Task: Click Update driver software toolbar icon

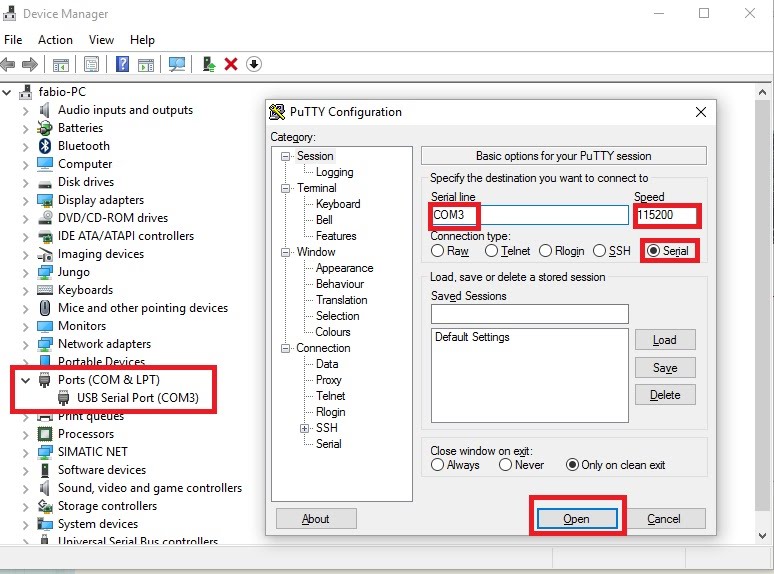Action: [209, 64]
